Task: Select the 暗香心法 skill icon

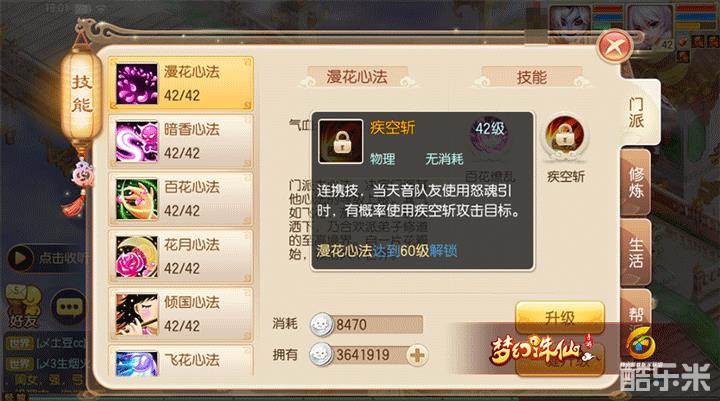Action: click(x=136, y=141)
